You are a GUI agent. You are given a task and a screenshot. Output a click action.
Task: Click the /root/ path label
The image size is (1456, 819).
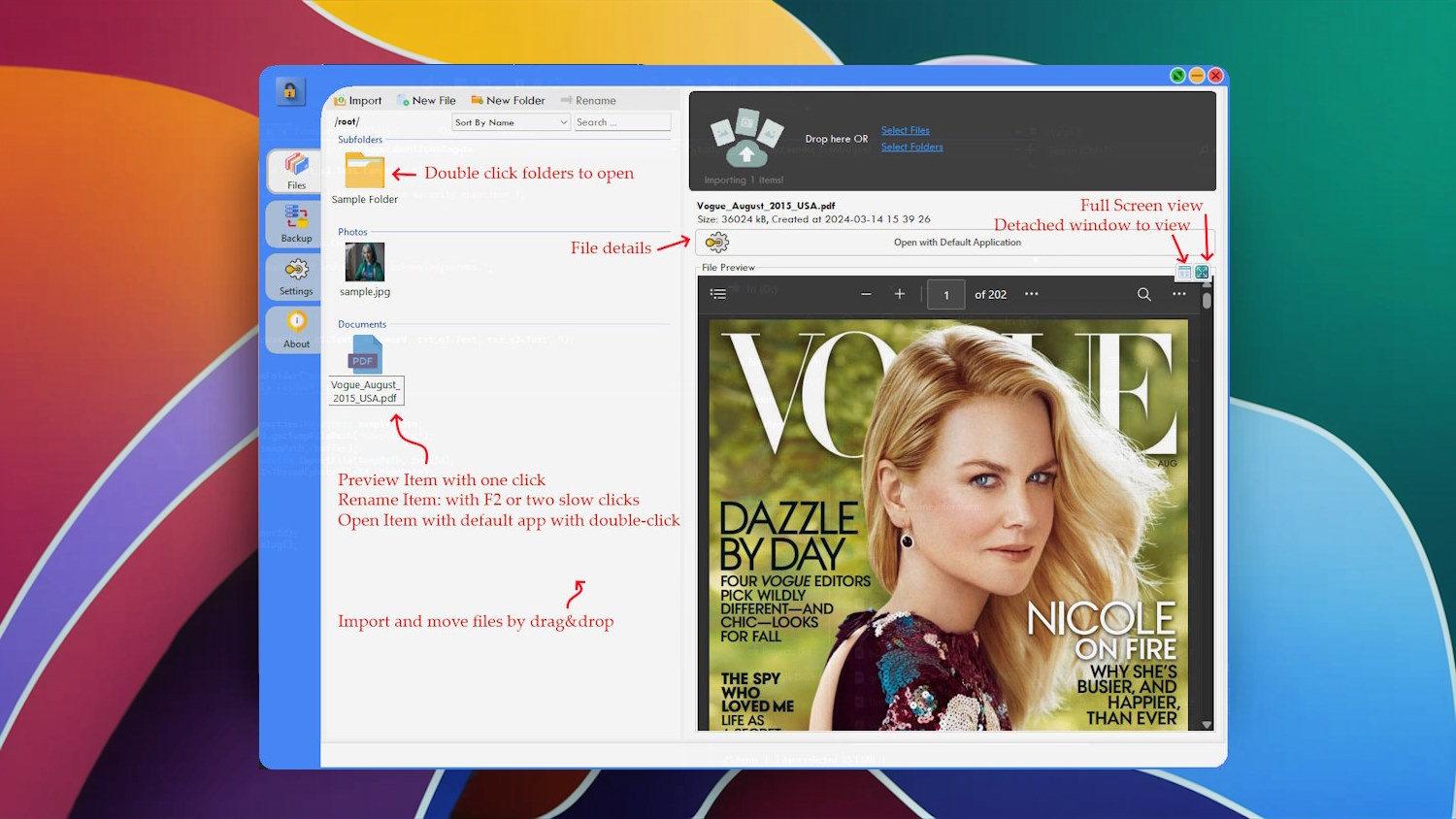pyautogui.click(x=347, y=122)
